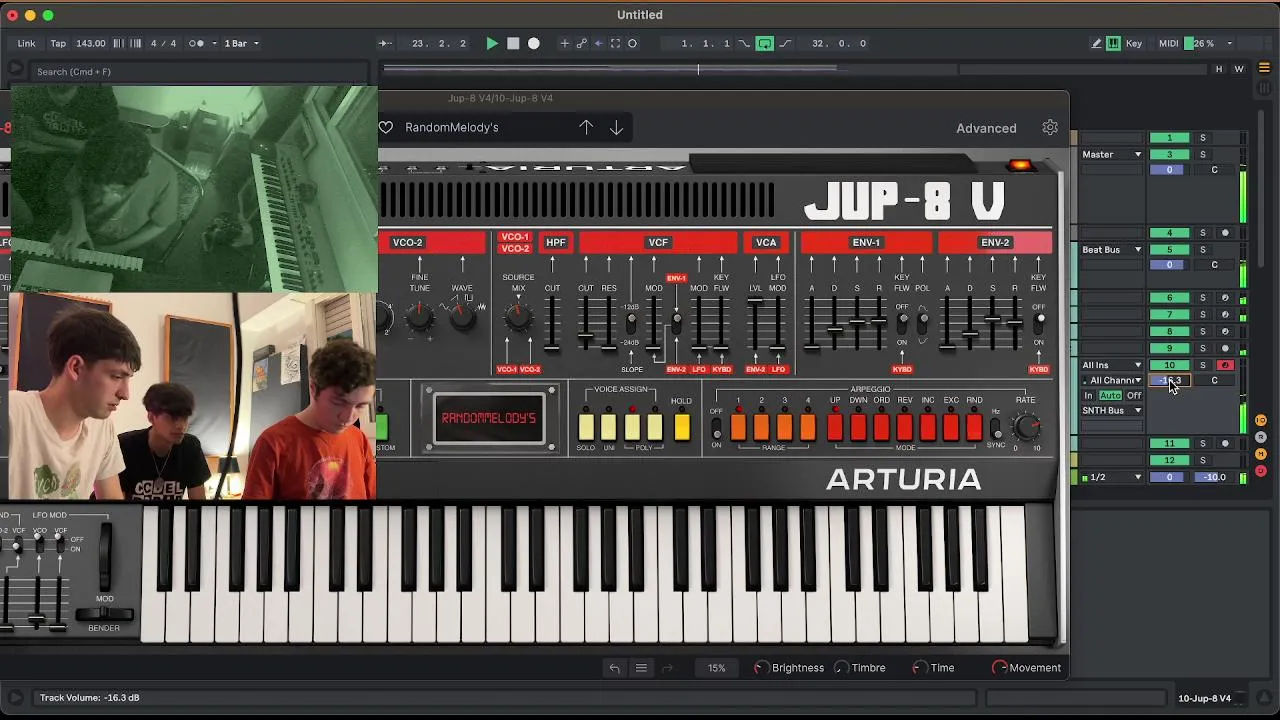Viewport: 1280px width, 720px height.
Task: Open the 1/2 master output dropdown
Action: (1112, 477)
